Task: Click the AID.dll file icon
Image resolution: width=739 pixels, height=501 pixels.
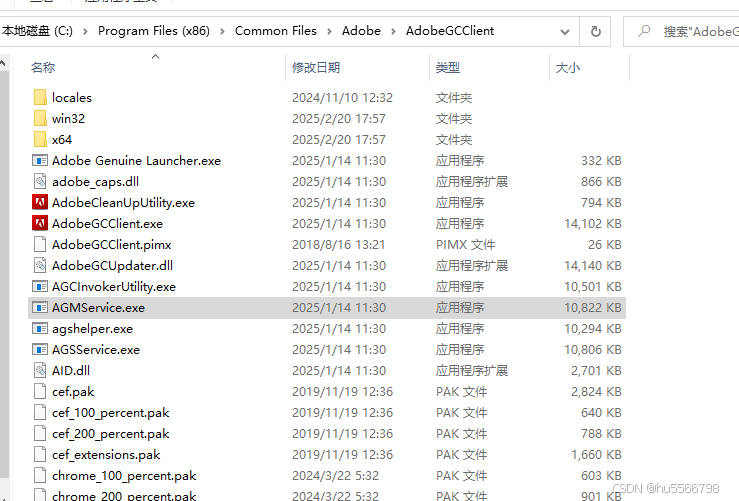Action: coord(40,370)
